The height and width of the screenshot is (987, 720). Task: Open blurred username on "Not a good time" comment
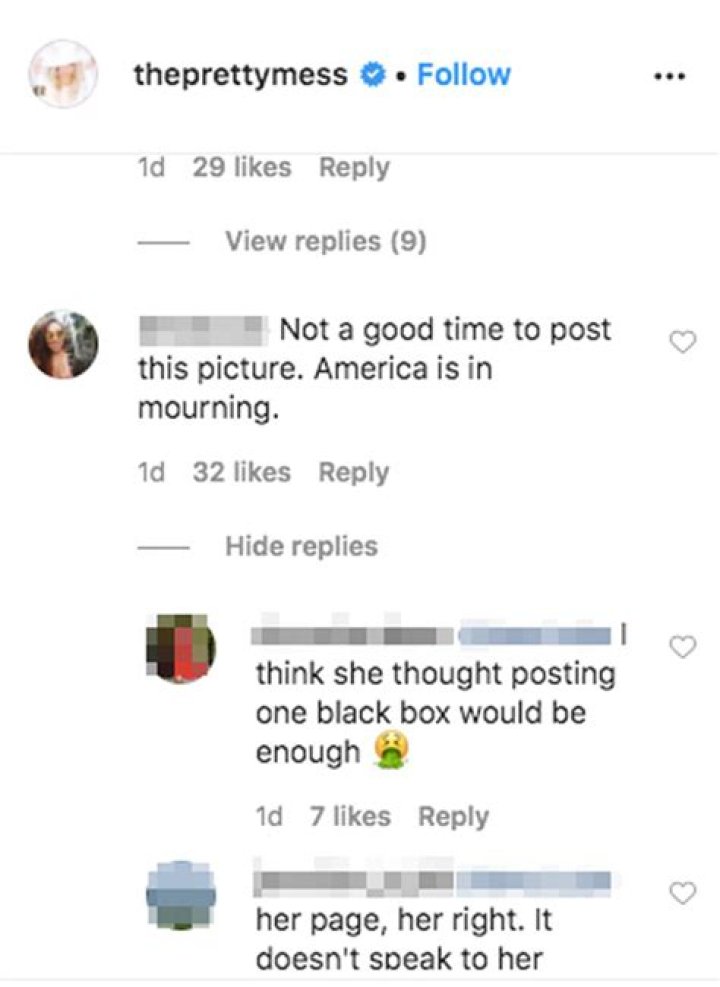[201, 330]
